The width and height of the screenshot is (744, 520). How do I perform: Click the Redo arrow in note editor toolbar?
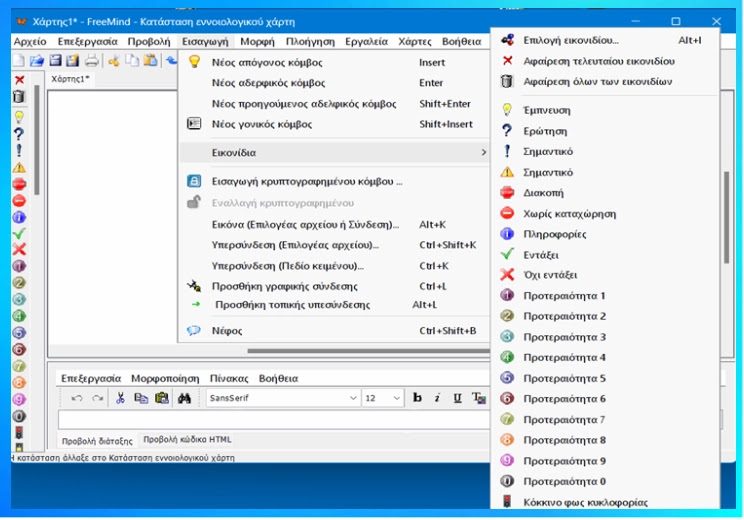[x=97, y=398]
